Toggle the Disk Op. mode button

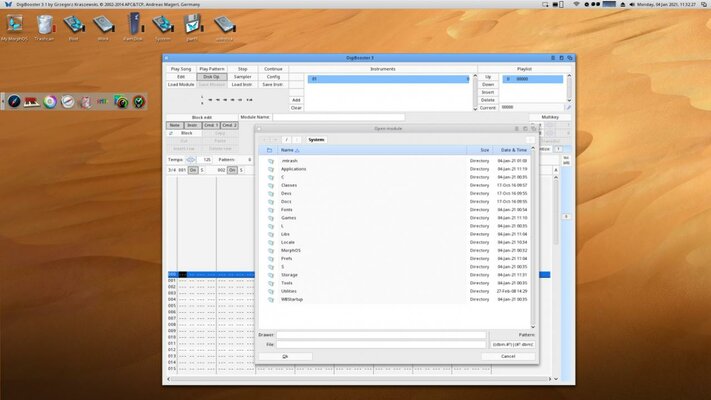click(212, 77)
